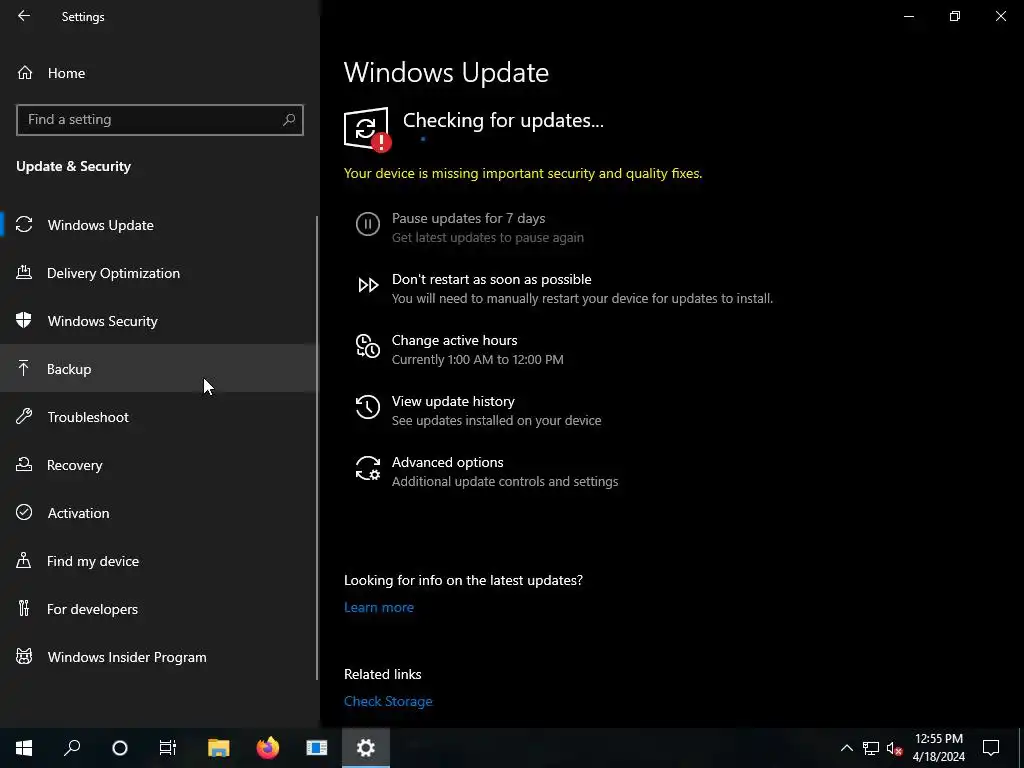Image resolution: width=1024 pixels, height=768 pixels.
Task: Click the Windows Security shield icon
Action: click(24, 320)
